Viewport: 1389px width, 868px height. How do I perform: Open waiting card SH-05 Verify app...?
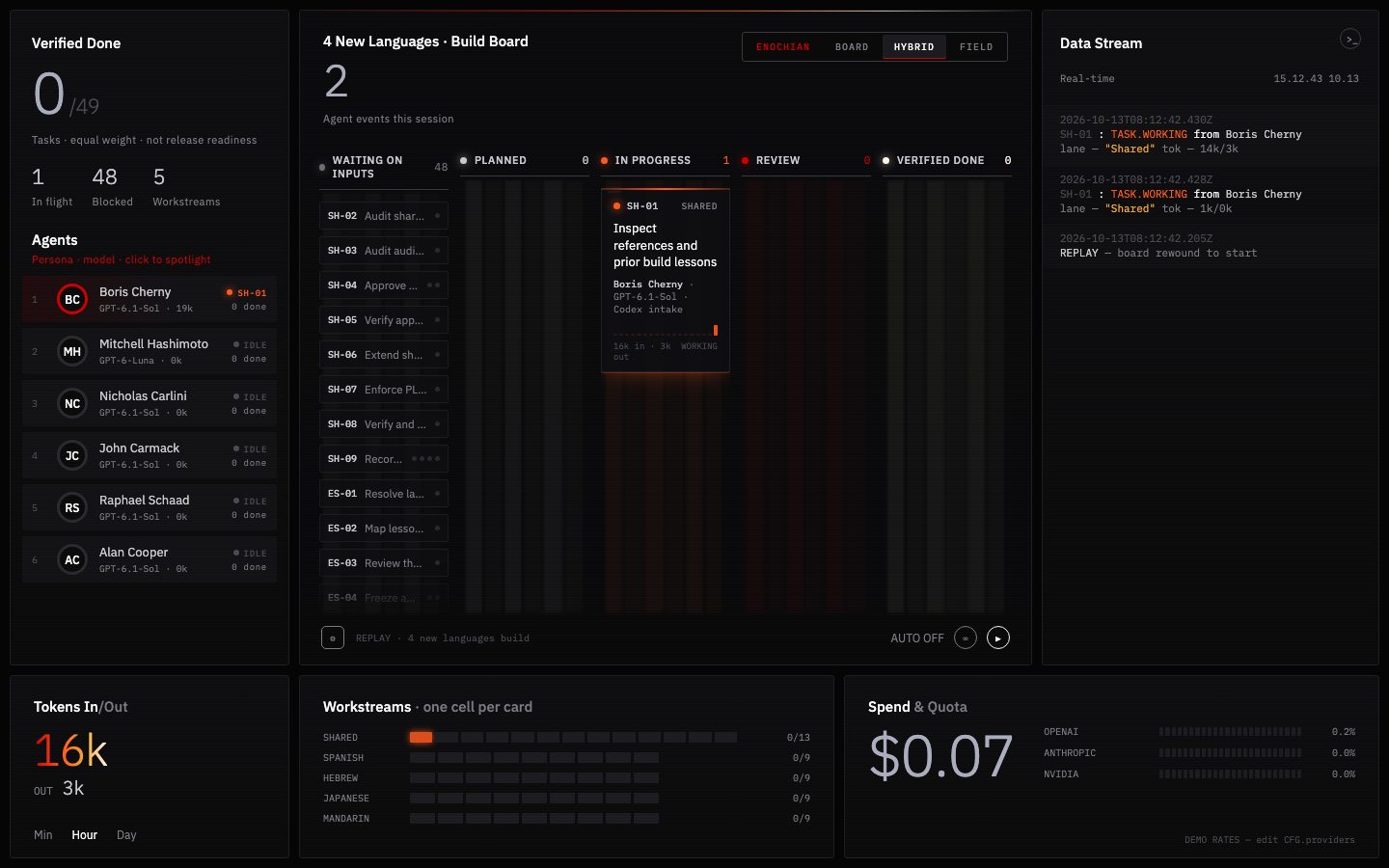(384, 320)
